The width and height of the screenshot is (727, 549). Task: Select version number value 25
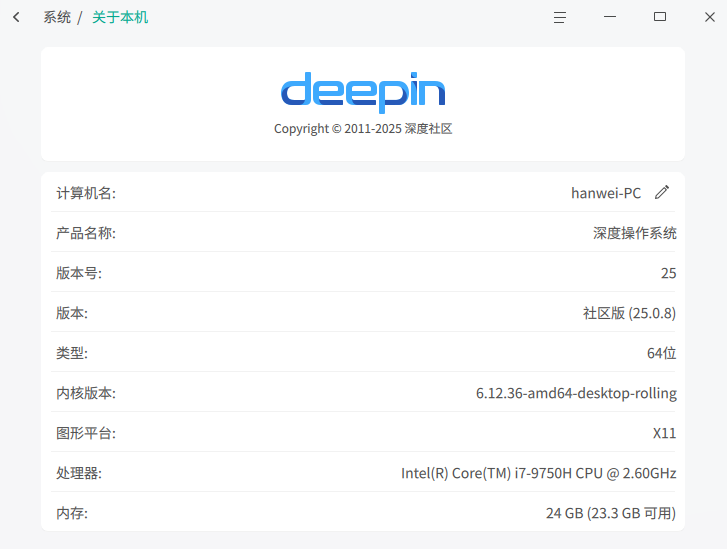click(669, 273)
